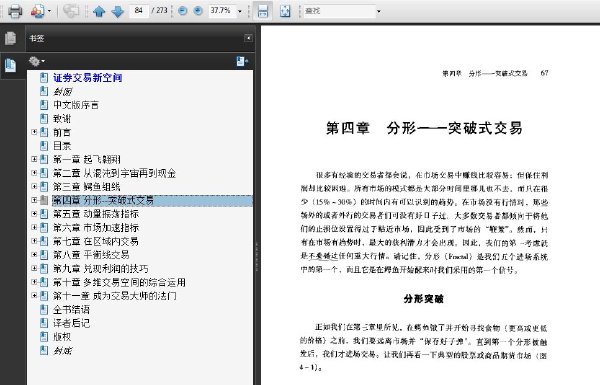This screenshot has width=600, height=385.
Task: Open bookmarks options gear menu
Action: click(x=36, y=61)
